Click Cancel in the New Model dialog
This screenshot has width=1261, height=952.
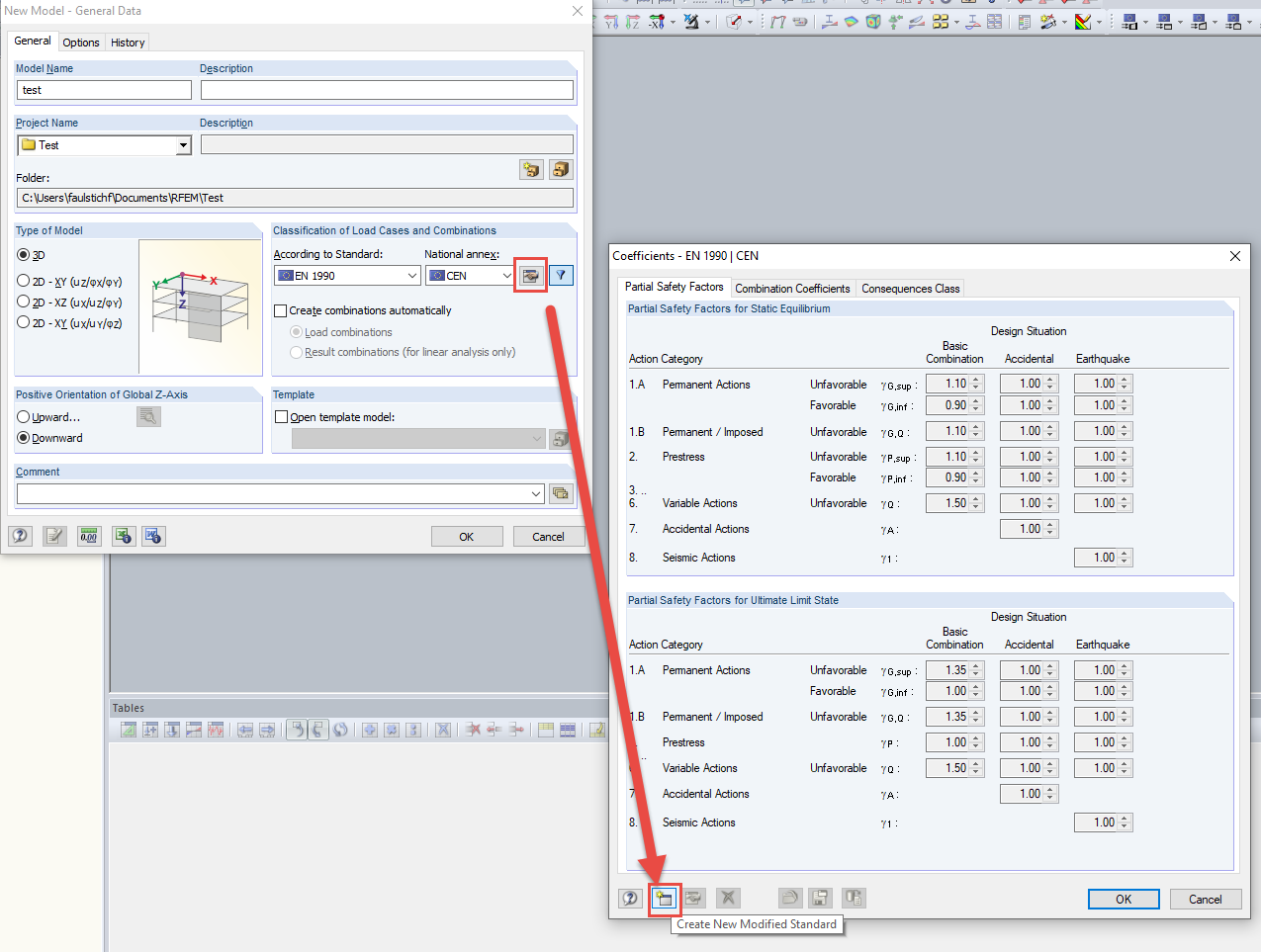548,537
